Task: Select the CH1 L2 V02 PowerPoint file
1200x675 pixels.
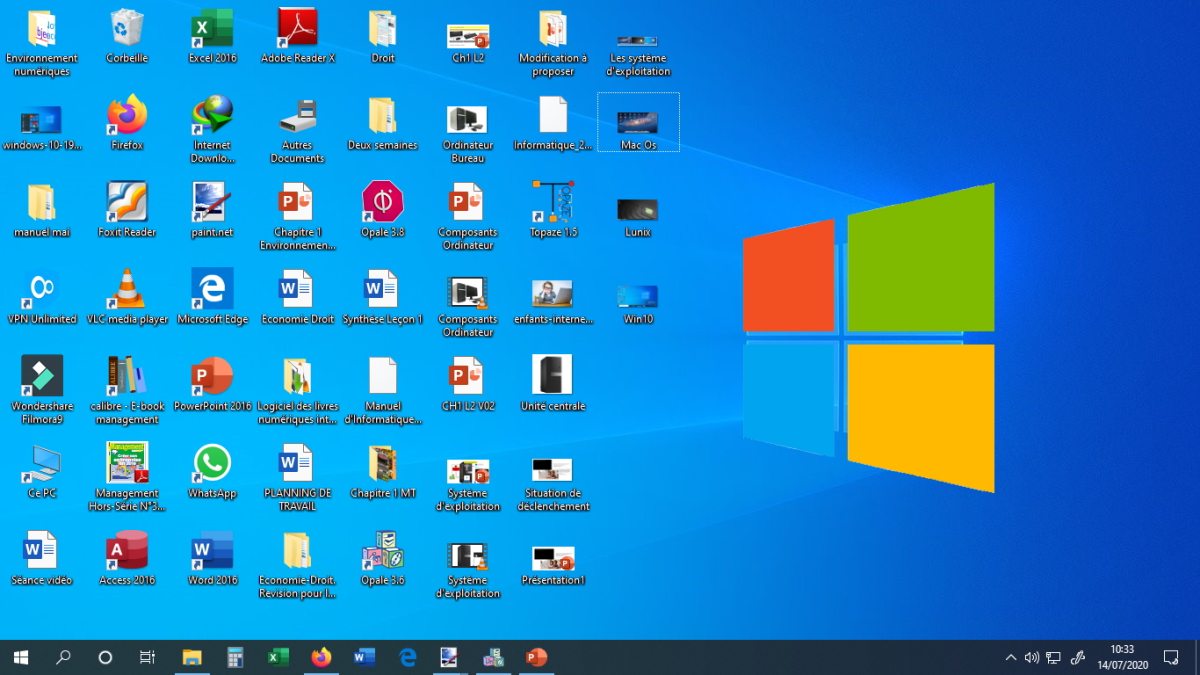Action: (x=467, y=385)
